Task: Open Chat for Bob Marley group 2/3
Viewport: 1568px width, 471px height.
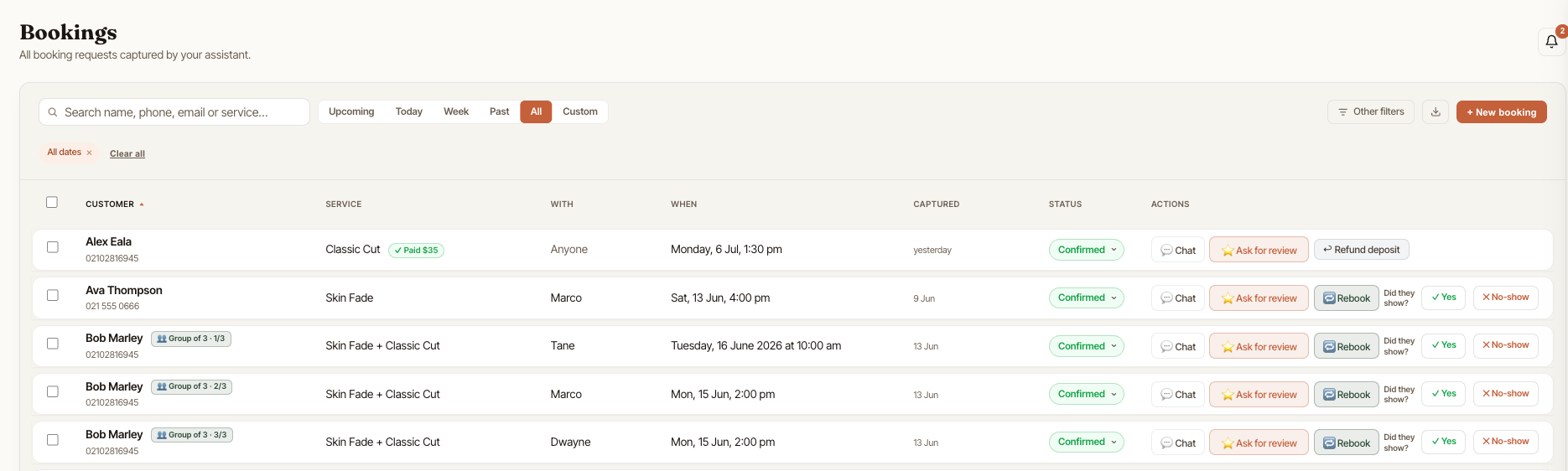Action: point(1178,394)
